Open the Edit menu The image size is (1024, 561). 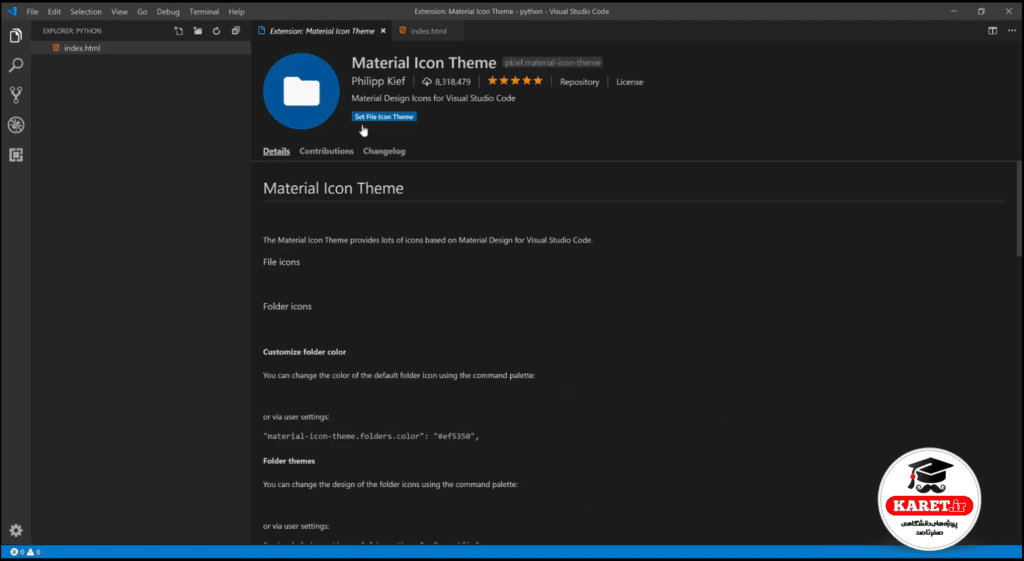tap(54, 12)
